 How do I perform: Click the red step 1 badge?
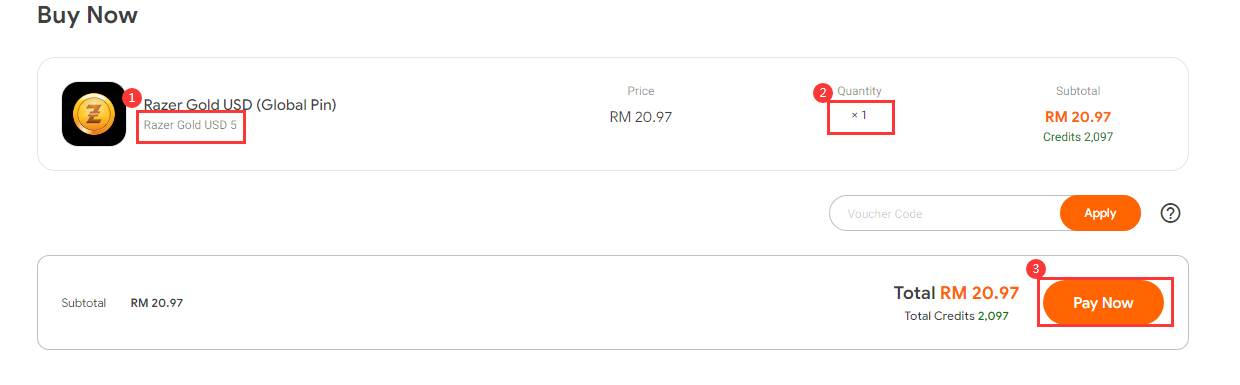click(132, 98)
